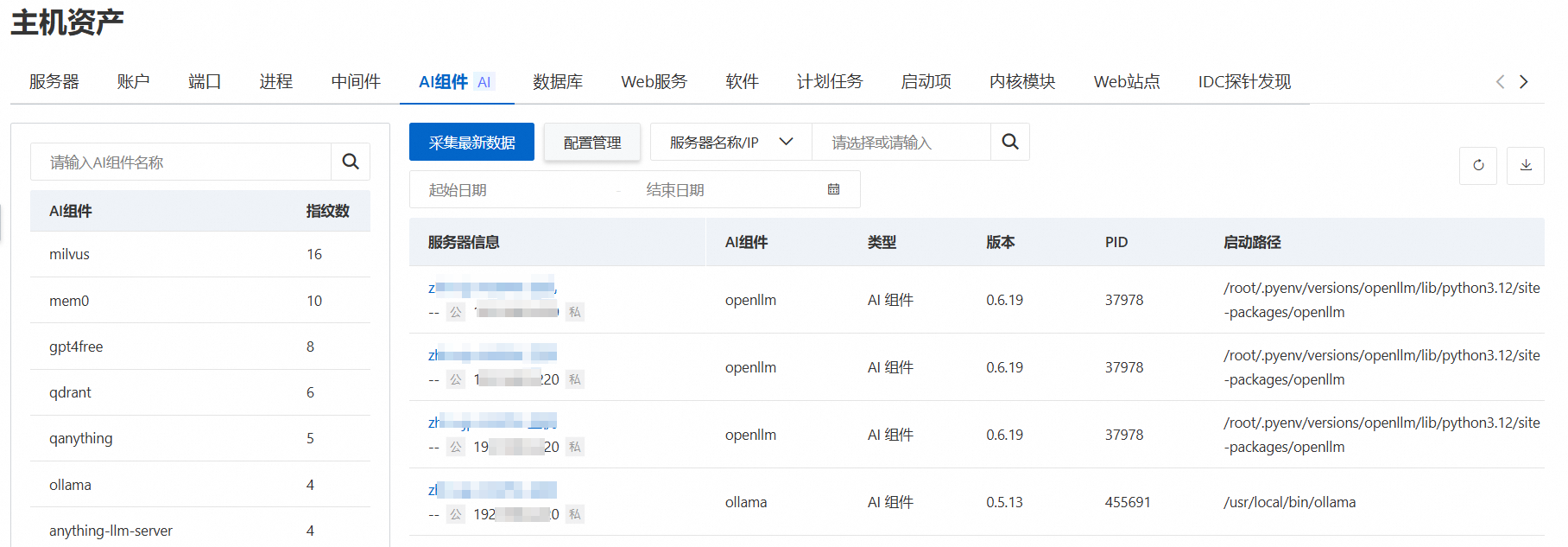1568x547 pixels.
Task: Select ollama in the AI component list
Action: coord(200,485)
